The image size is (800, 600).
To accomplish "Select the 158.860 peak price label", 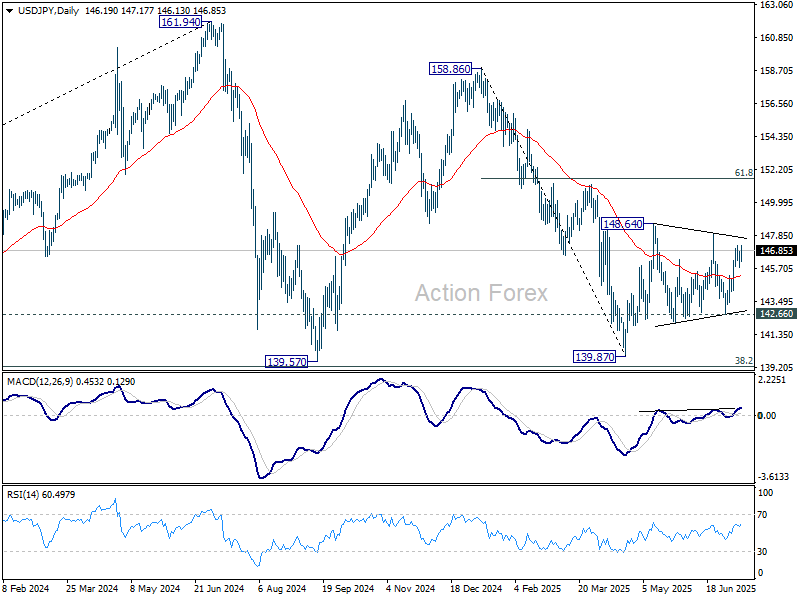I will [451, 69].
